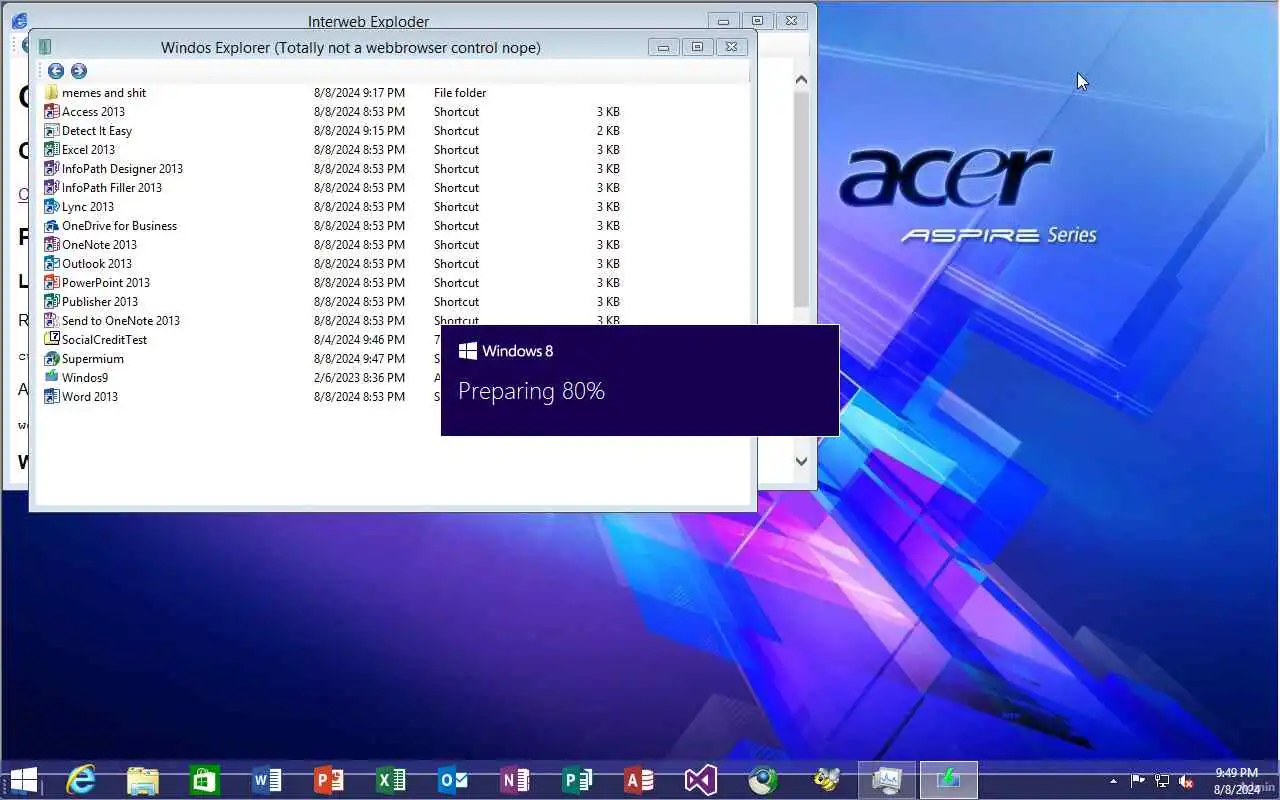Select the OneDrive for Business icon
The image size is (1280, 800).
click(52, 226)
